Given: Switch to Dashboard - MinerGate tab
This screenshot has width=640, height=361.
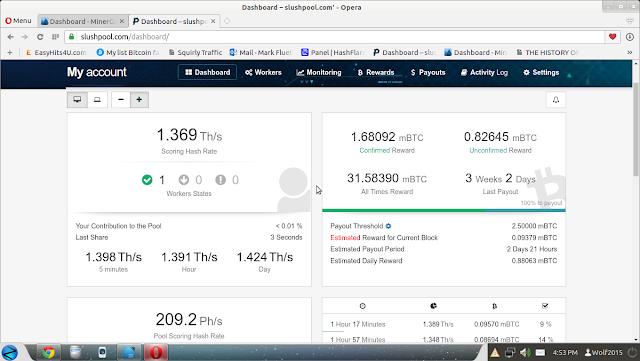Looking at the screenshot, I should pos(83,21).
